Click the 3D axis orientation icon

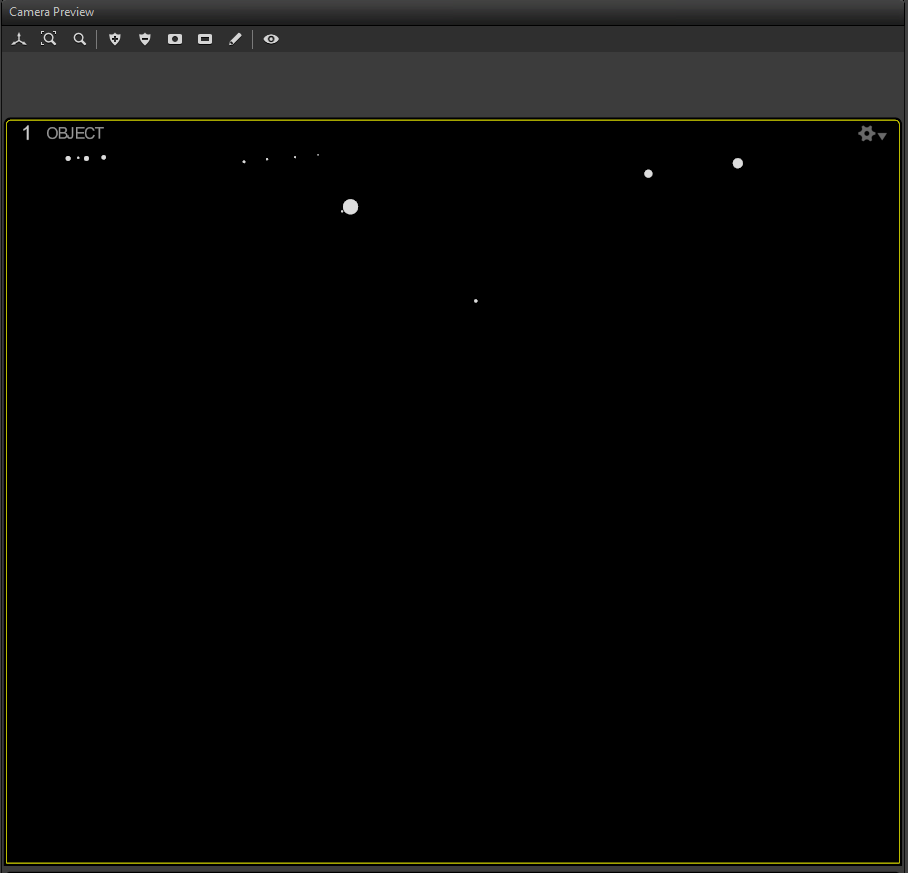point(19,39)
